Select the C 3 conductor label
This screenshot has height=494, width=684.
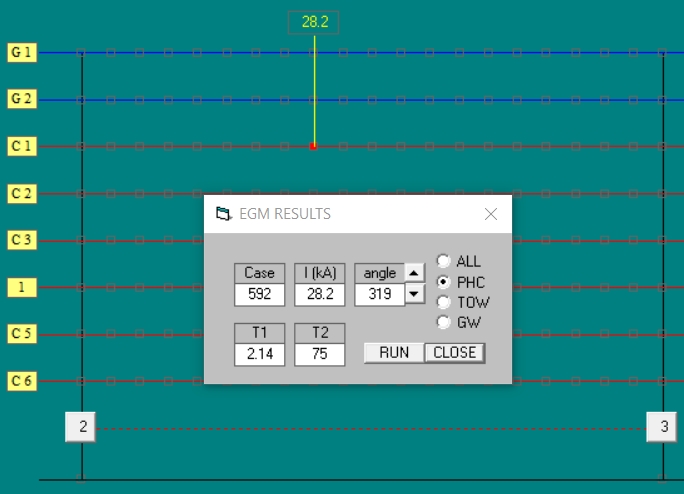pos(22,240)
